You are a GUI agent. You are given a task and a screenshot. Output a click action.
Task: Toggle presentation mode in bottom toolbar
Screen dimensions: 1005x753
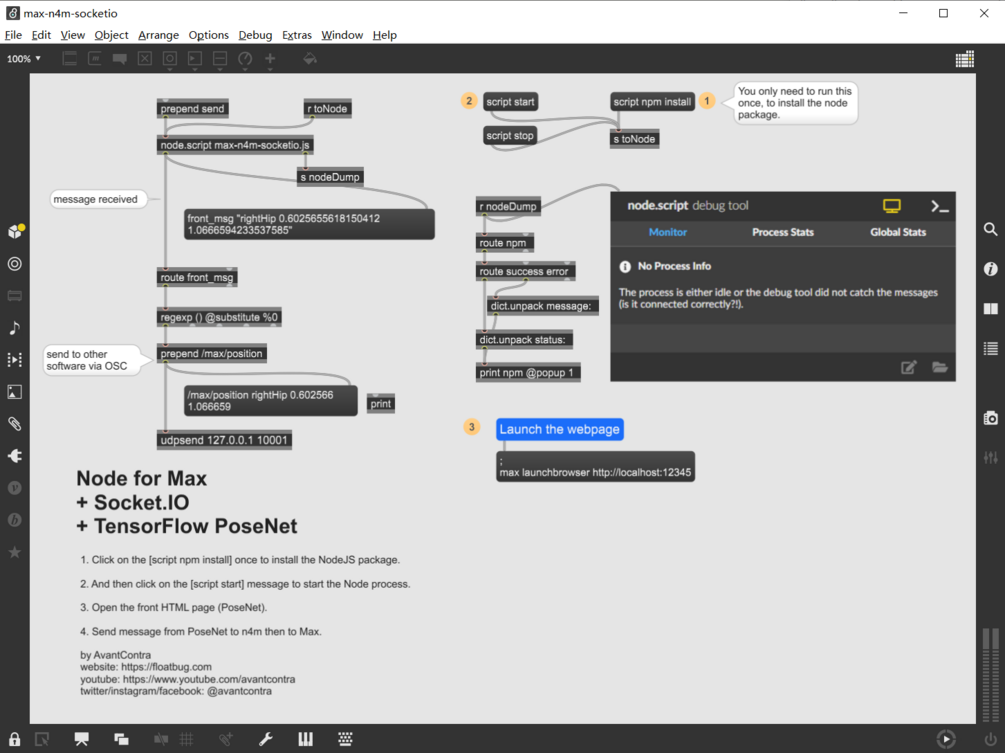(x=81, y=739)
